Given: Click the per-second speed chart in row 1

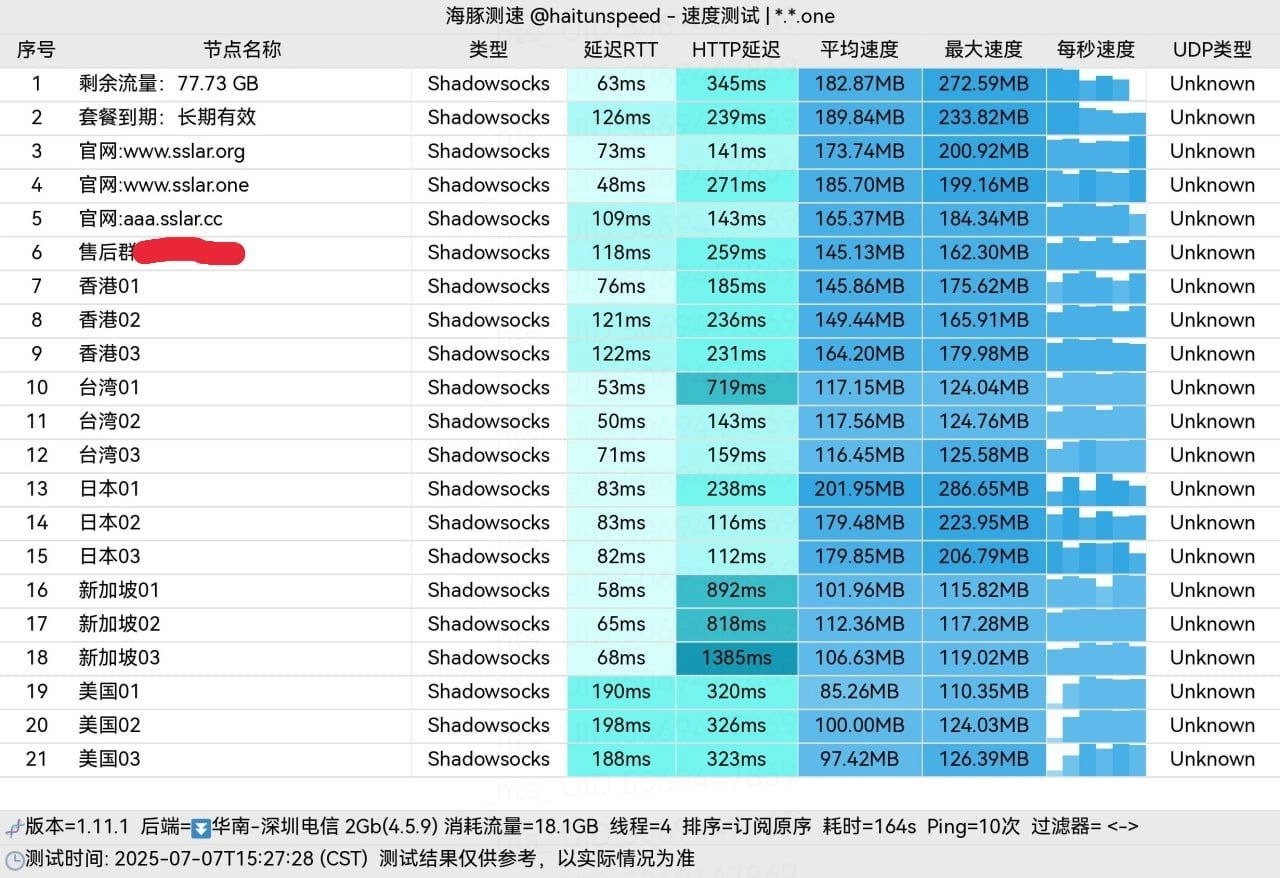Looking at the screenshot, I should 1096,84.
